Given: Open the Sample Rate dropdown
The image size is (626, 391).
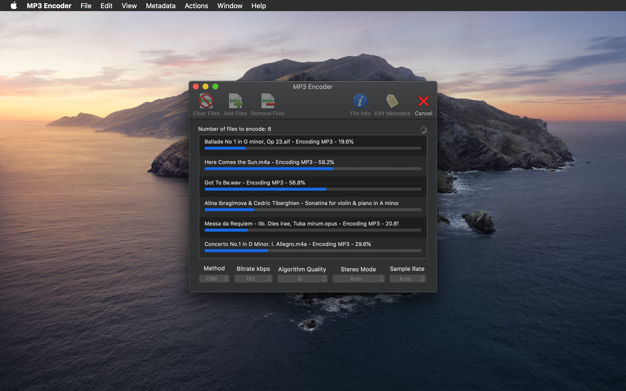Looking at the screenshot, I should [407, 279].
